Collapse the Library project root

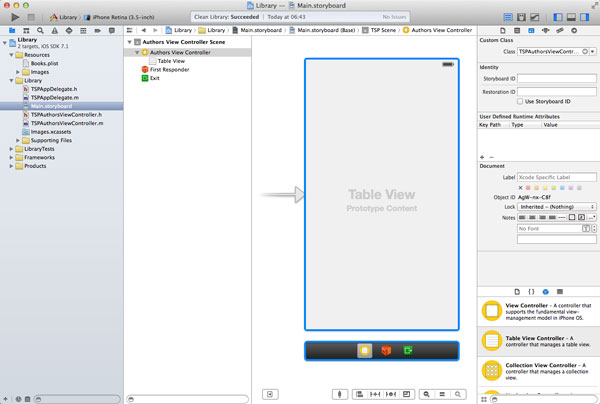5,42
